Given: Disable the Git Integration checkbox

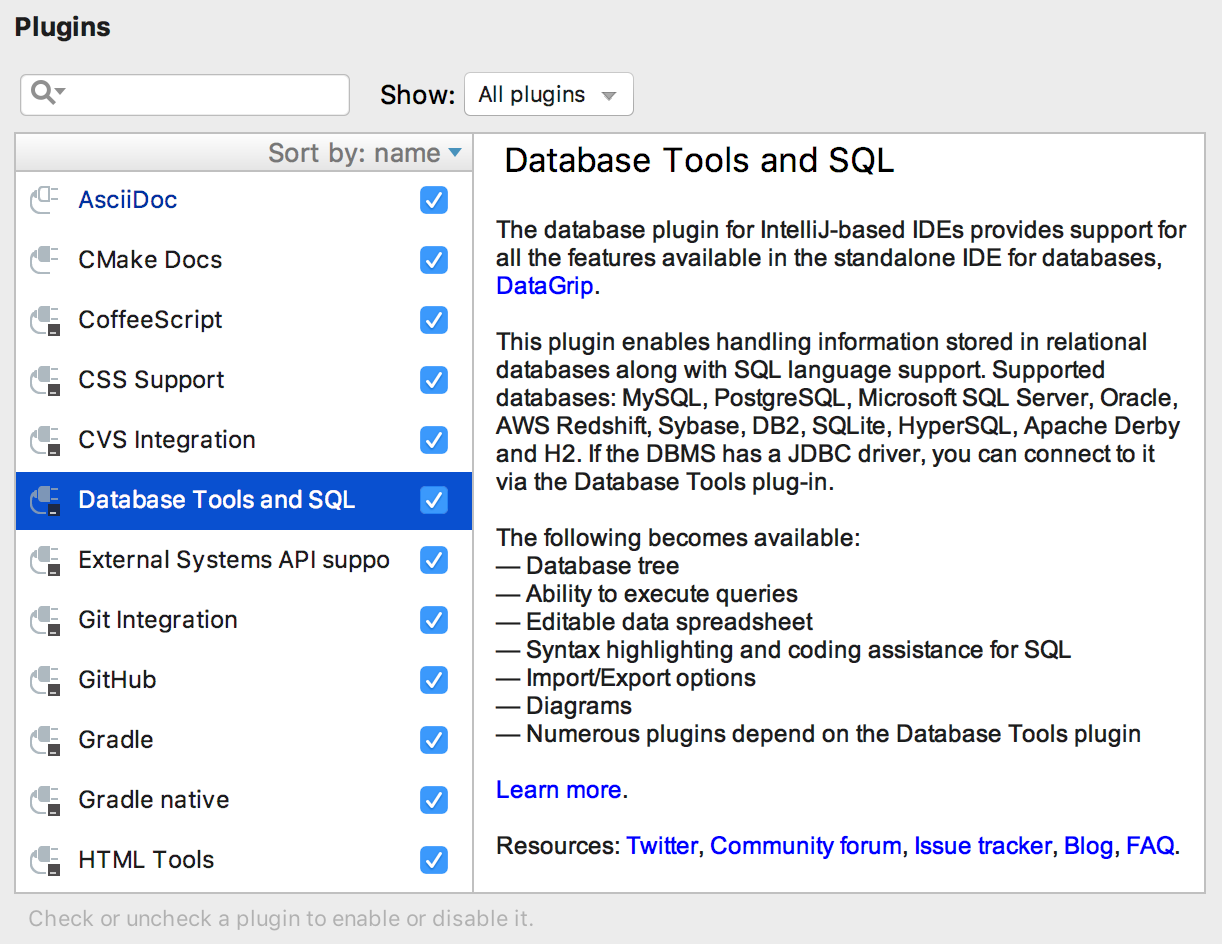Looking at the screenshot, I should point(434,620).
